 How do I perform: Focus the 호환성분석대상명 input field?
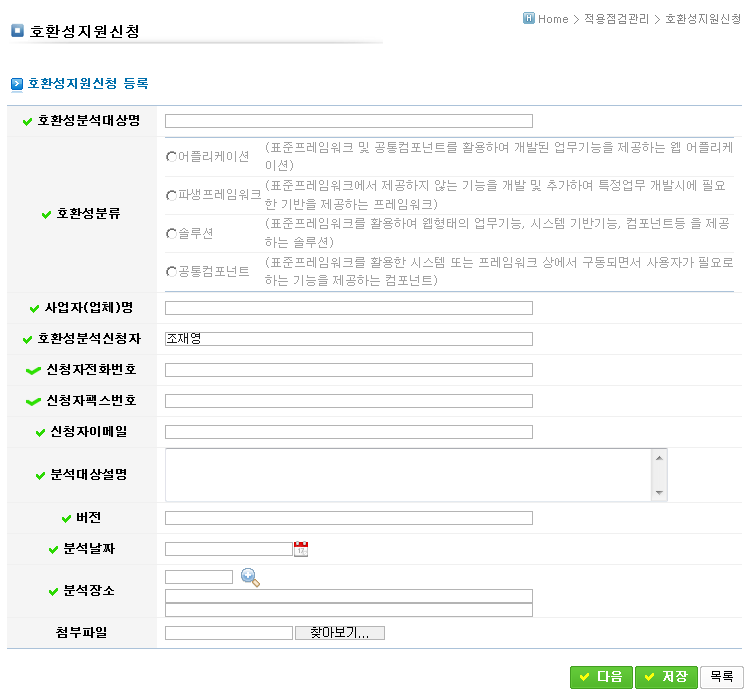coord(348,121)
